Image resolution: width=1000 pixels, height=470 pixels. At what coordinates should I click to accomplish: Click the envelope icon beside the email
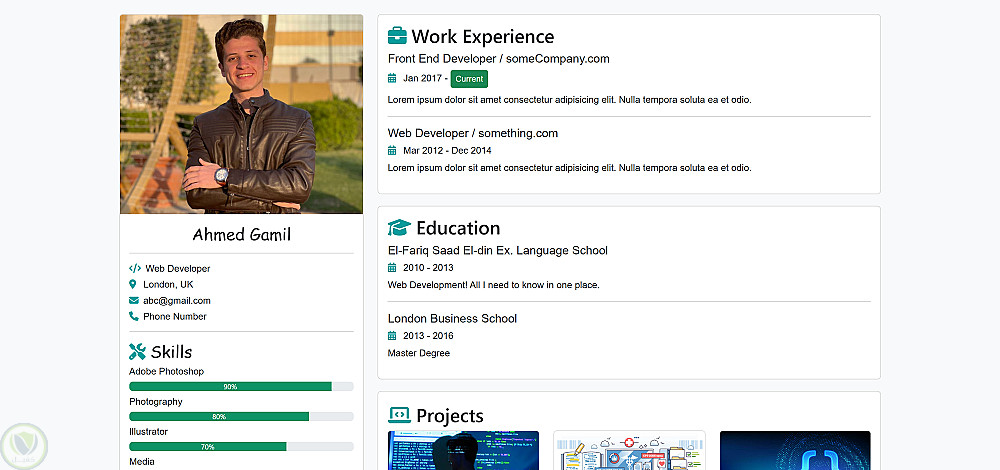coord(134,300)
